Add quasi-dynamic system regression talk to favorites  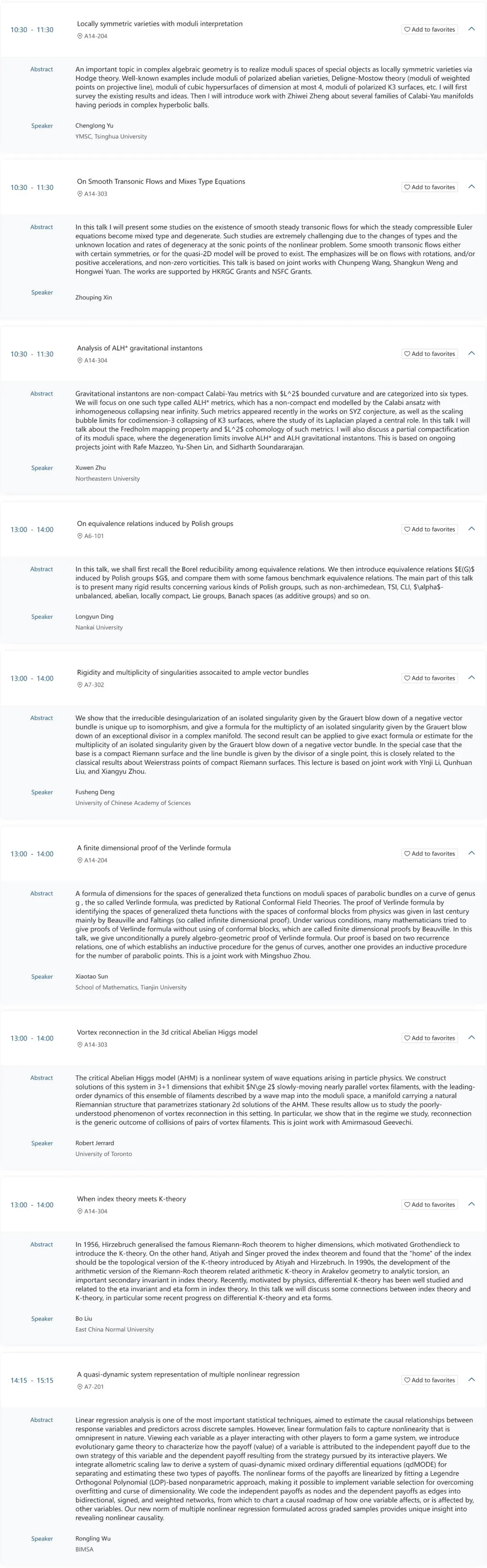429,1380
